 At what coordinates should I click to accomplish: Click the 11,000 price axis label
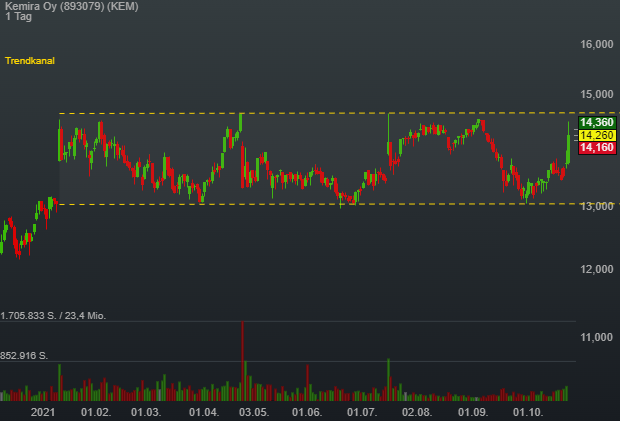[x=597, y=337]
